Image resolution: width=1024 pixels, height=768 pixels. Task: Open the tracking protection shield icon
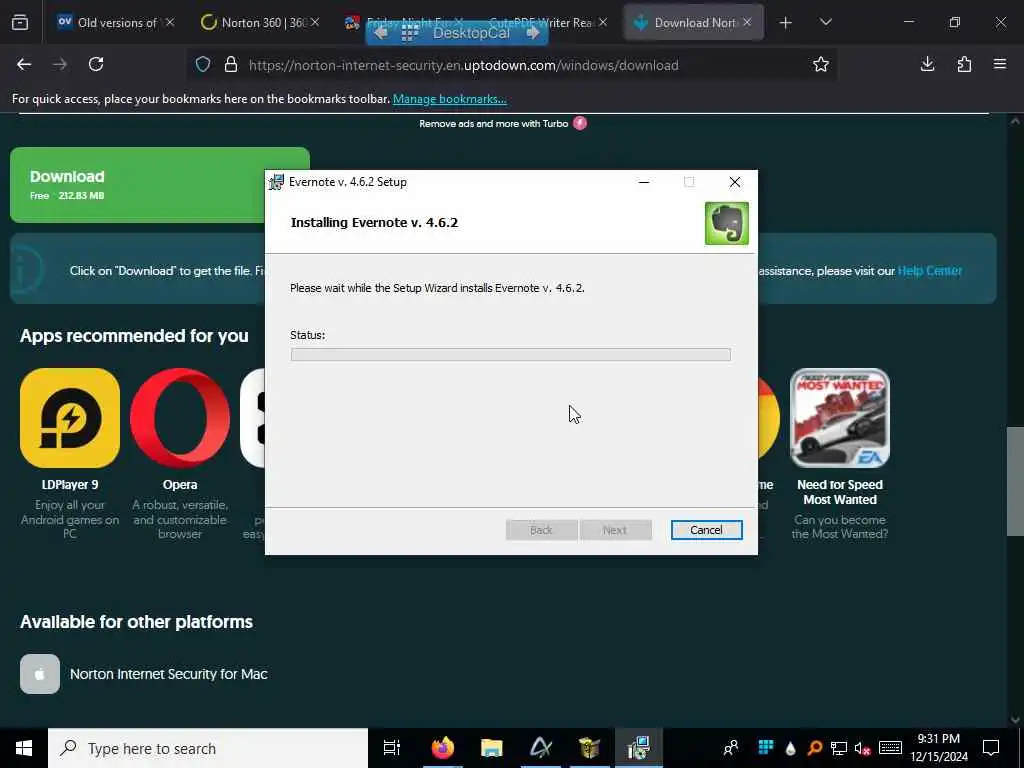tap(203, 65)
